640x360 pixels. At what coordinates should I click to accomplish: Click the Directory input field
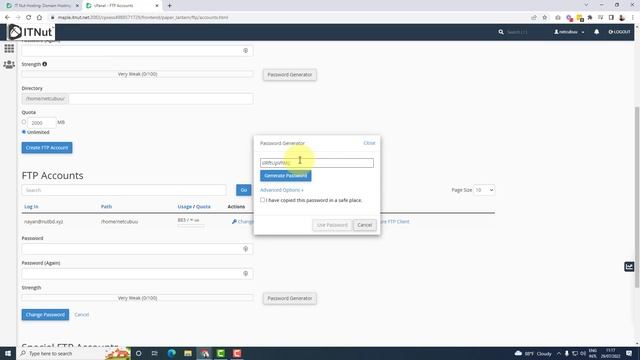tap(161, 99)
